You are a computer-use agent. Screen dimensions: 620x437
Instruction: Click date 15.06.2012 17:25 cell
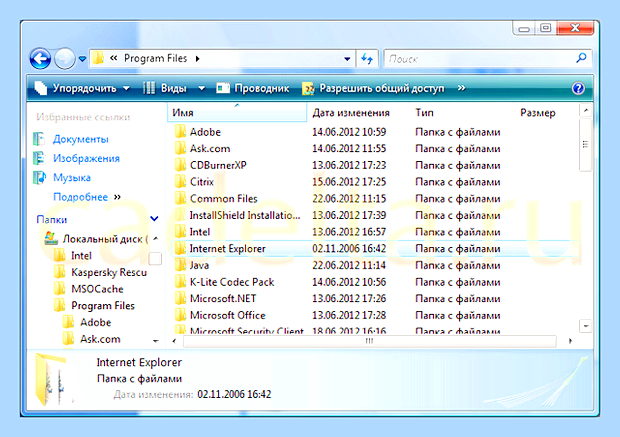[349, 182]
